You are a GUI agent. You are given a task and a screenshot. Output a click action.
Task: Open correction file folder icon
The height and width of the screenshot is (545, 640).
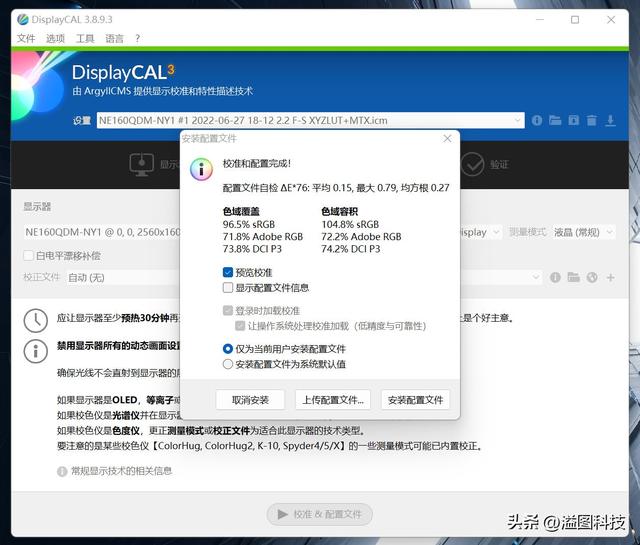tap(573, 277)
